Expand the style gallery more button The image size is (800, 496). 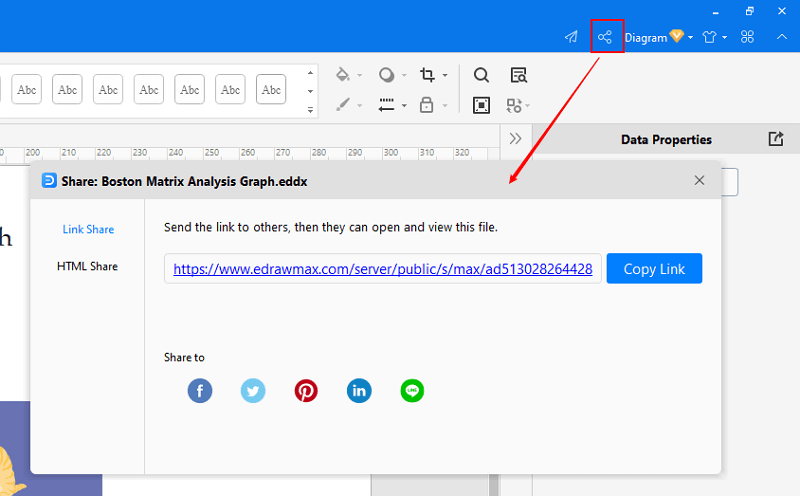pos(310,110)
